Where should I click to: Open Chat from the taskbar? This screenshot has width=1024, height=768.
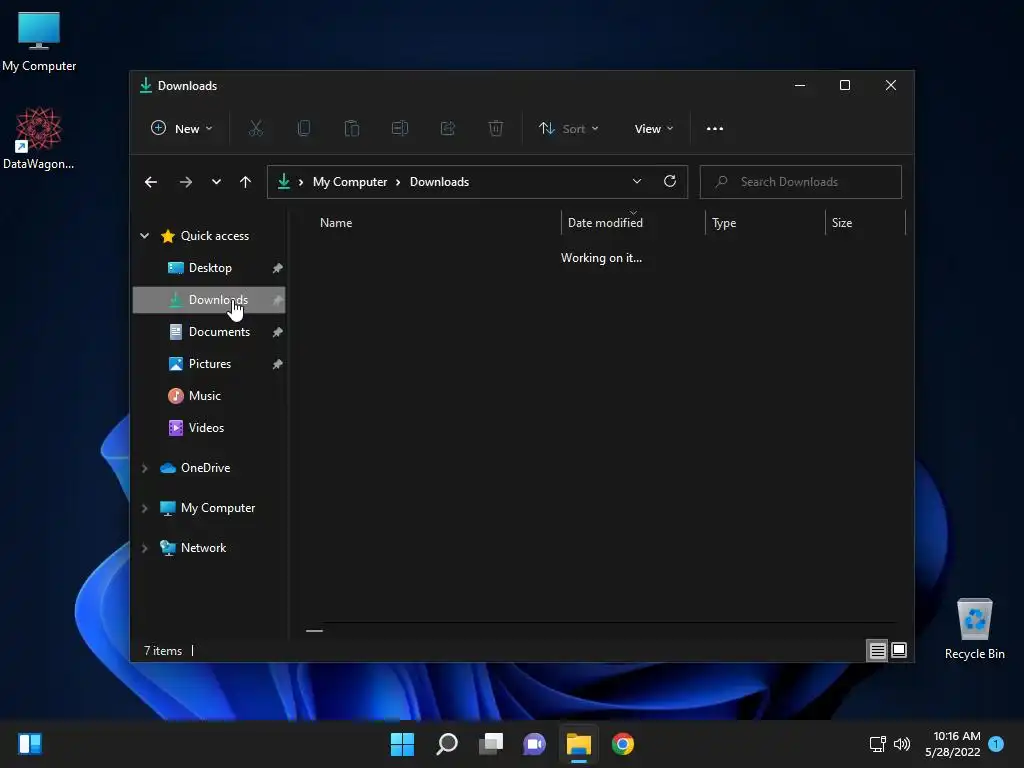coord(534,744)
